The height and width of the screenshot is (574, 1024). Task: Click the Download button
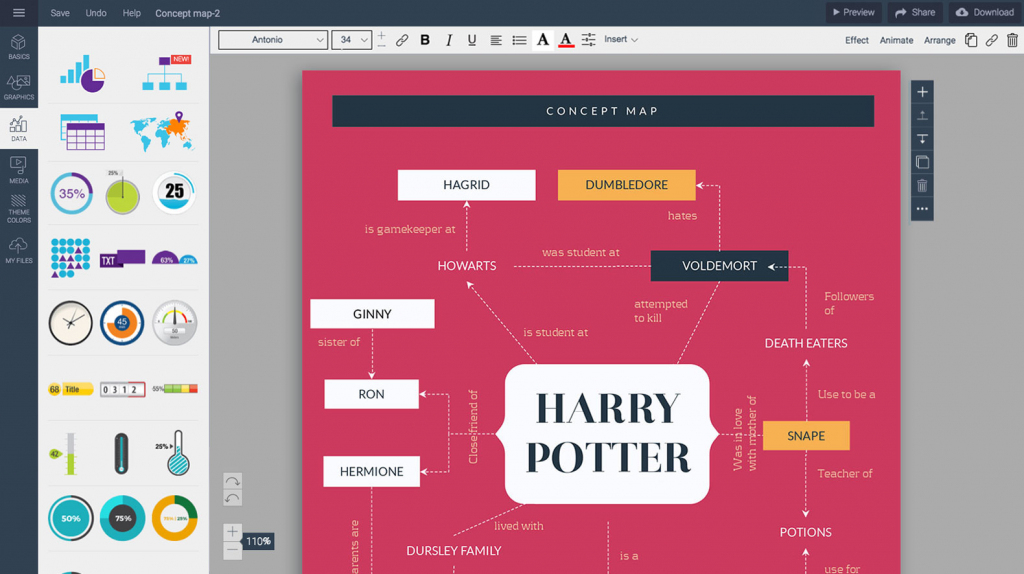(x=985, y=13)
